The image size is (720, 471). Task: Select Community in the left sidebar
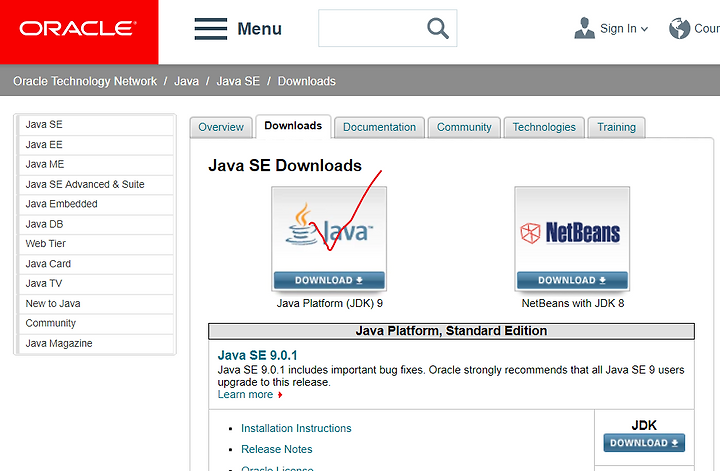(x=95, y=324)
